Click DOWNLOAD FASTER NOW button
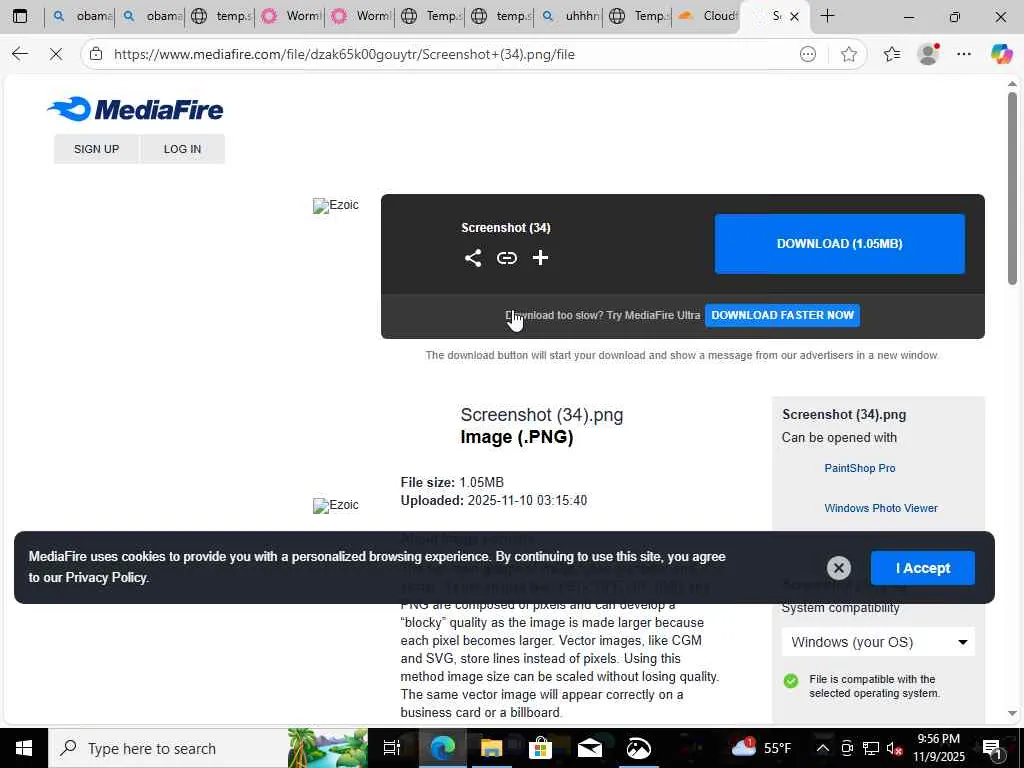The width and height of the screenshot is (1024, 768). [782, 315]
